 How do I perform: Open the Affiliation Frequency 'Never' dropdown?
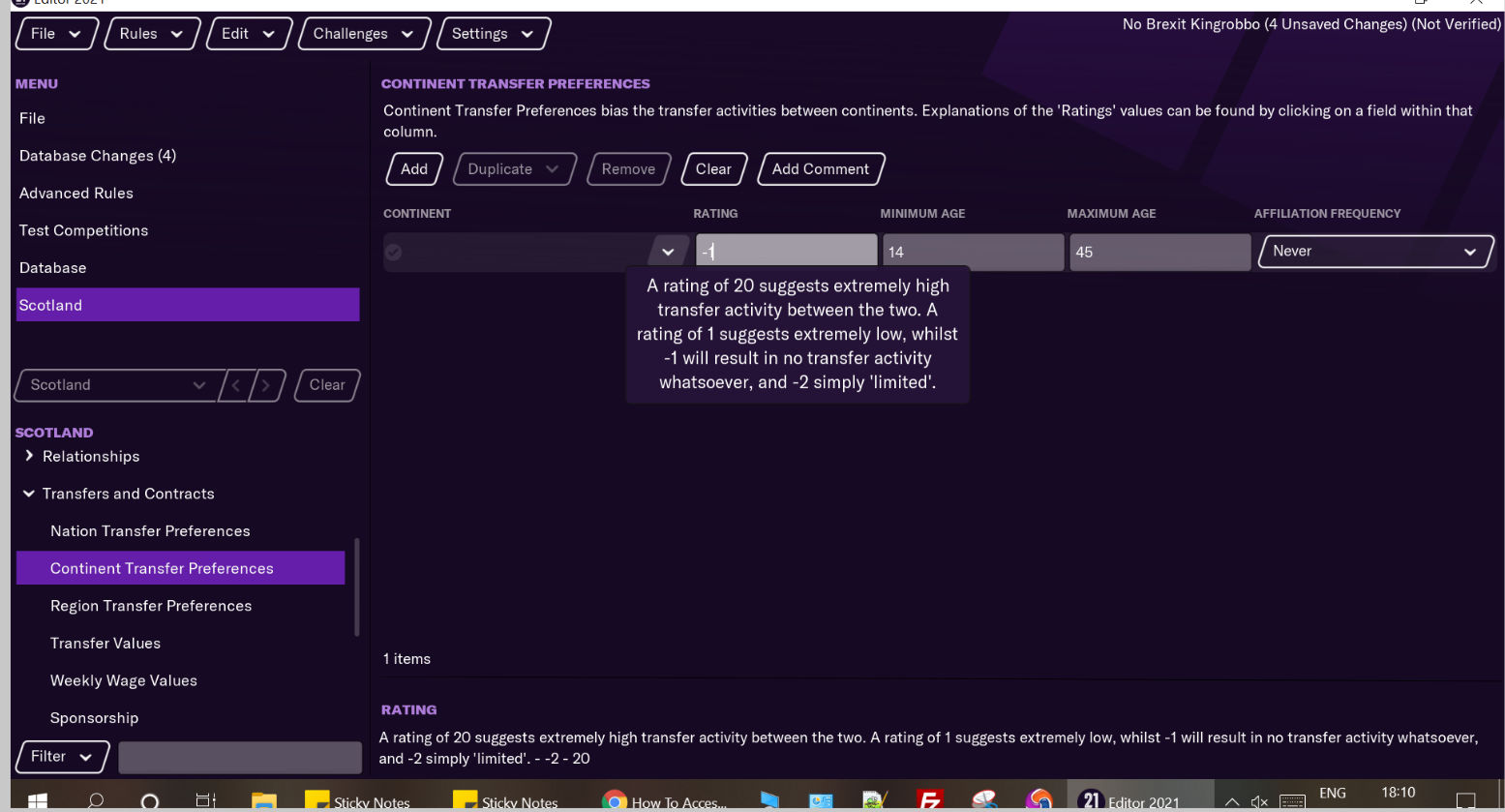tap(1374, 252)
